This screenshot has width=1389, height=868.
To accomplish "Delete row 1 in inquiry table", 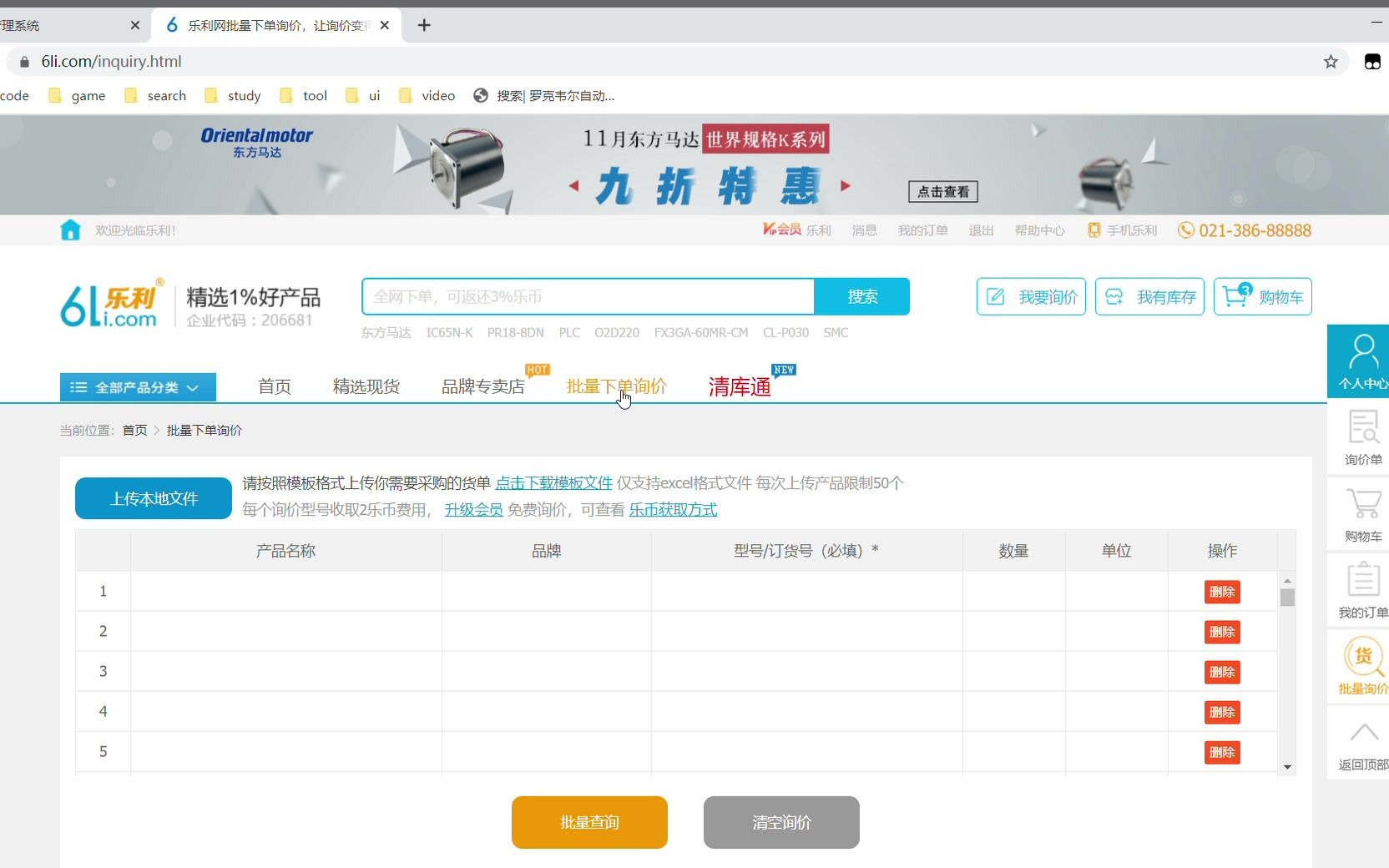I will 1222,592.
